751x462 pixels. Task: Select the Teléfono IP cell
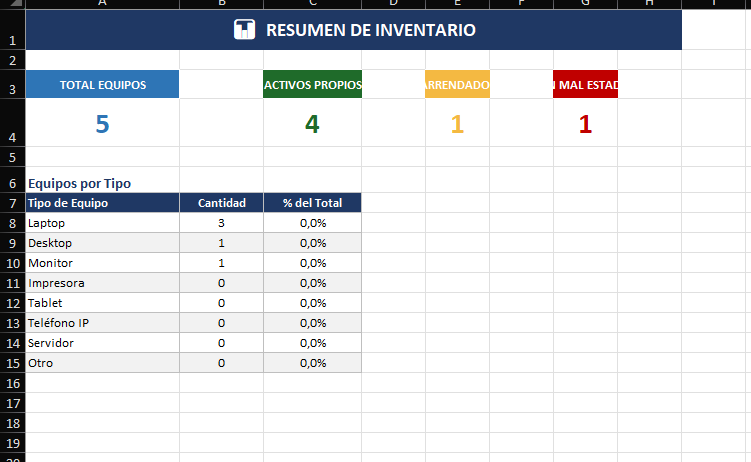click(102, 323)
